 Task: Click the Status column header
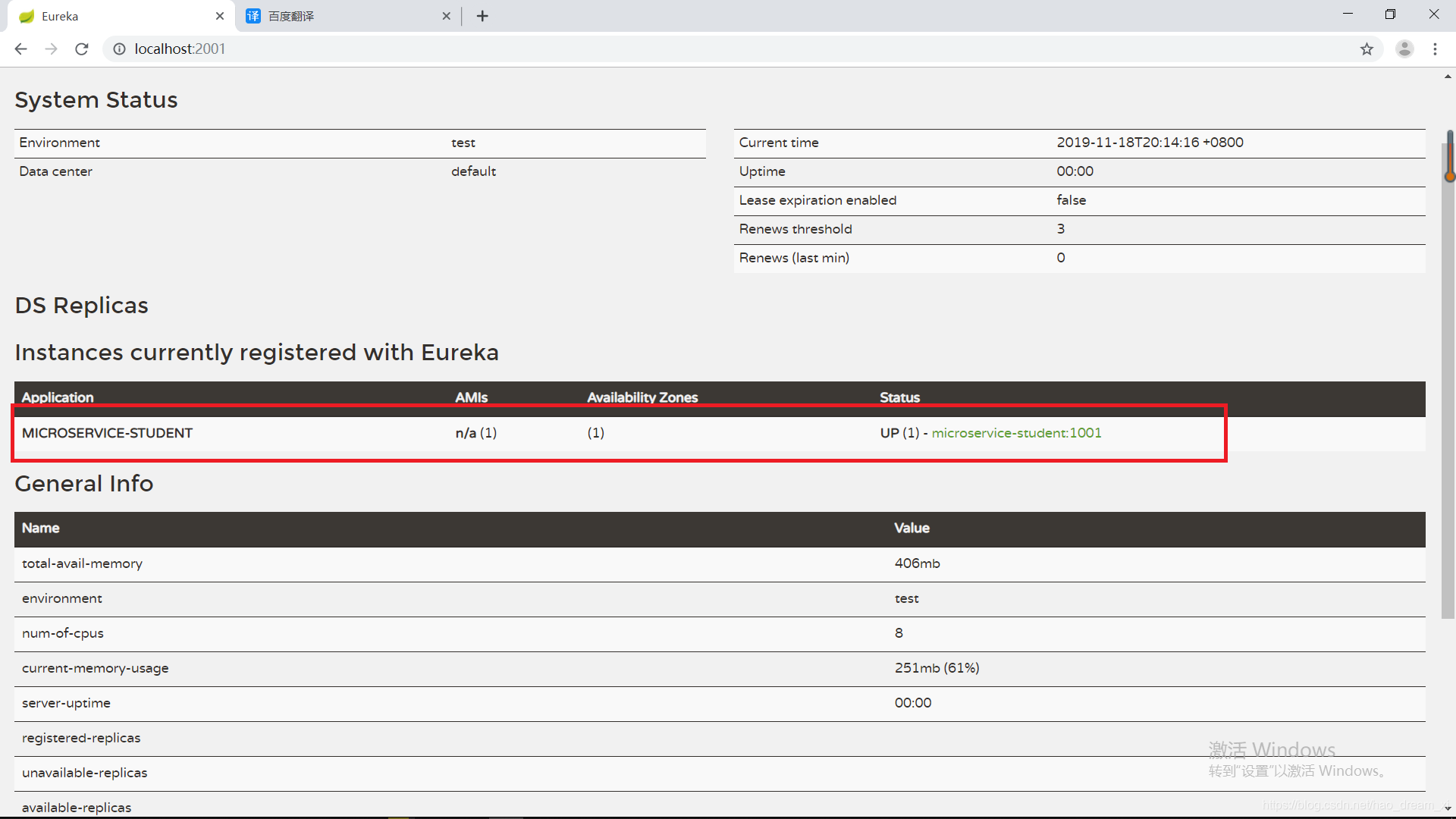point(899,397)
